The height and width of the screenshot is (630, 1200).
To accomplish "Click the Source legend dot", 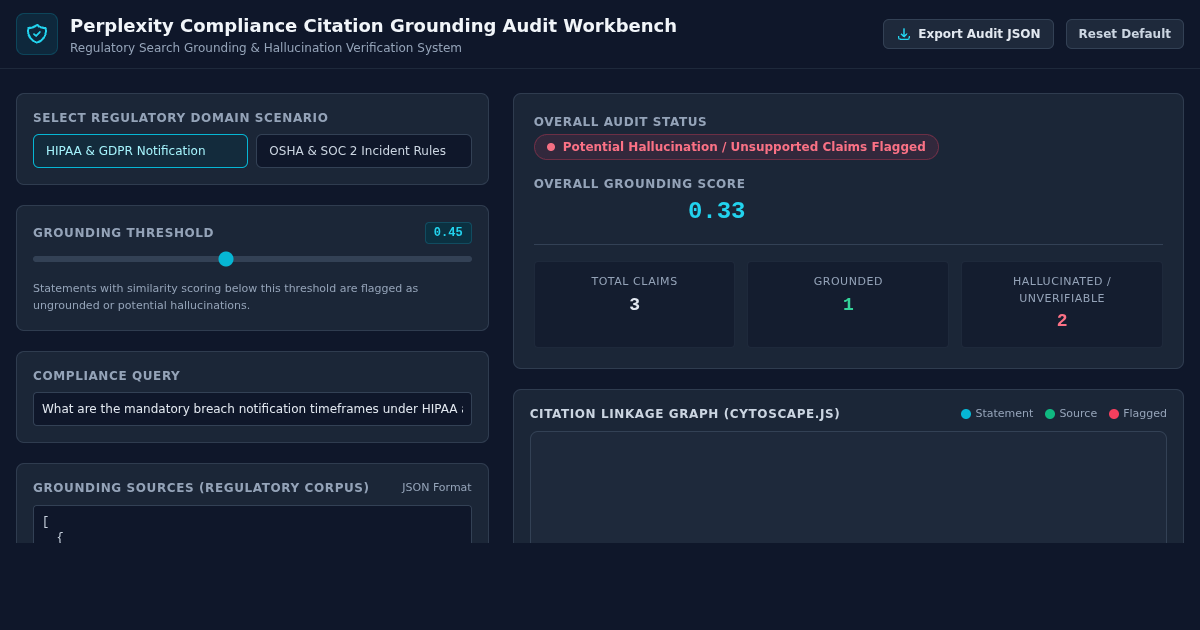I will [1050, 414].
